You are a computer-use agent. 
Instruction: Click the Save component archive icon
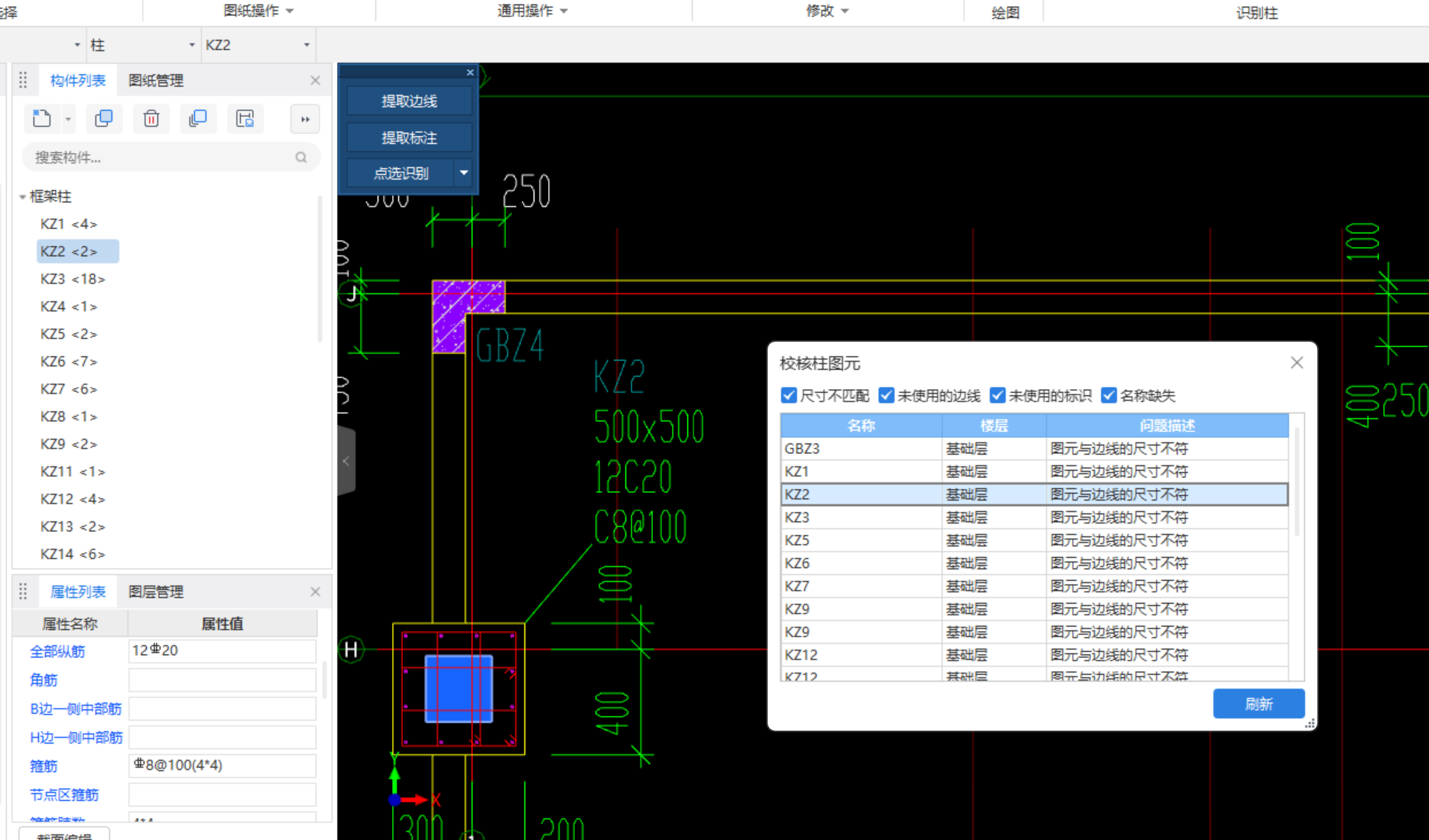pos(245,118)
